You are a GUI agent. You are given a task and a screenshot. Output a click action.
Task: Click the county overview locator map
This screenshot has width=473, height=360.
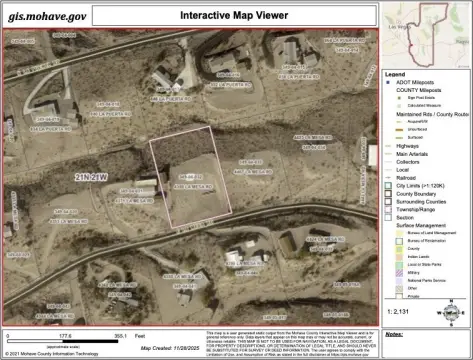426,35
